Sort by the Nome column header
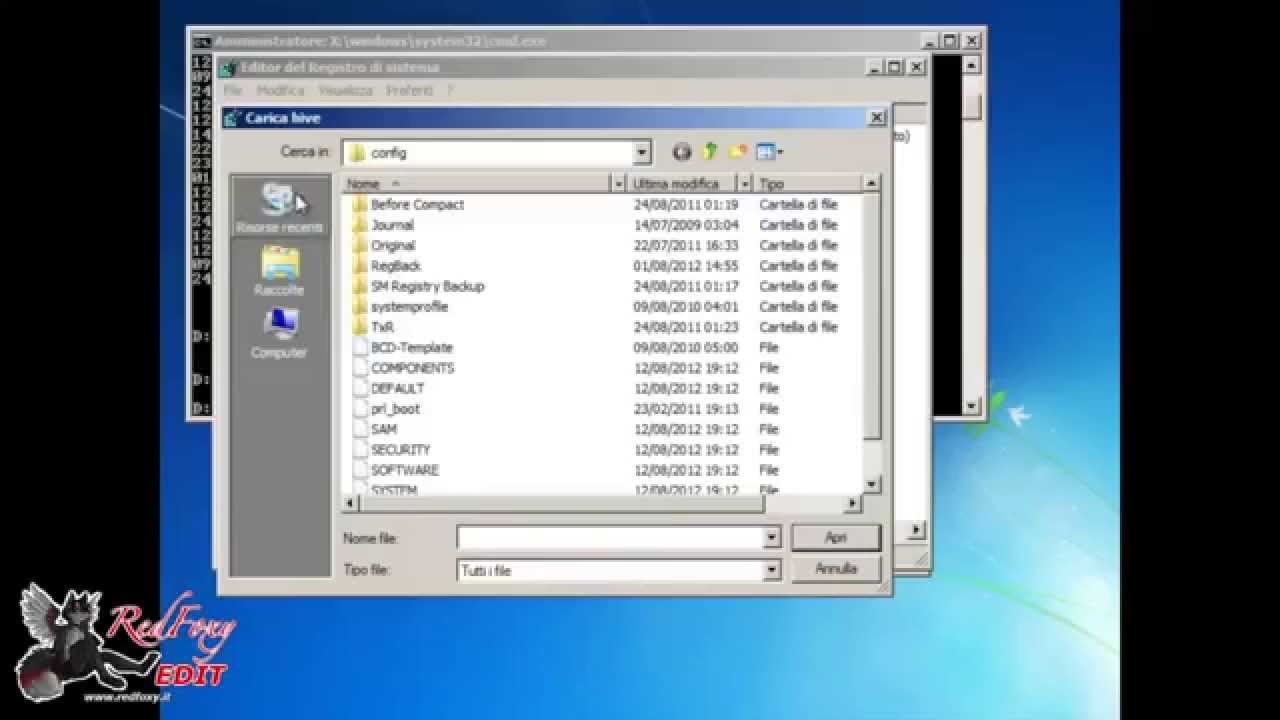 coord(477,184)
